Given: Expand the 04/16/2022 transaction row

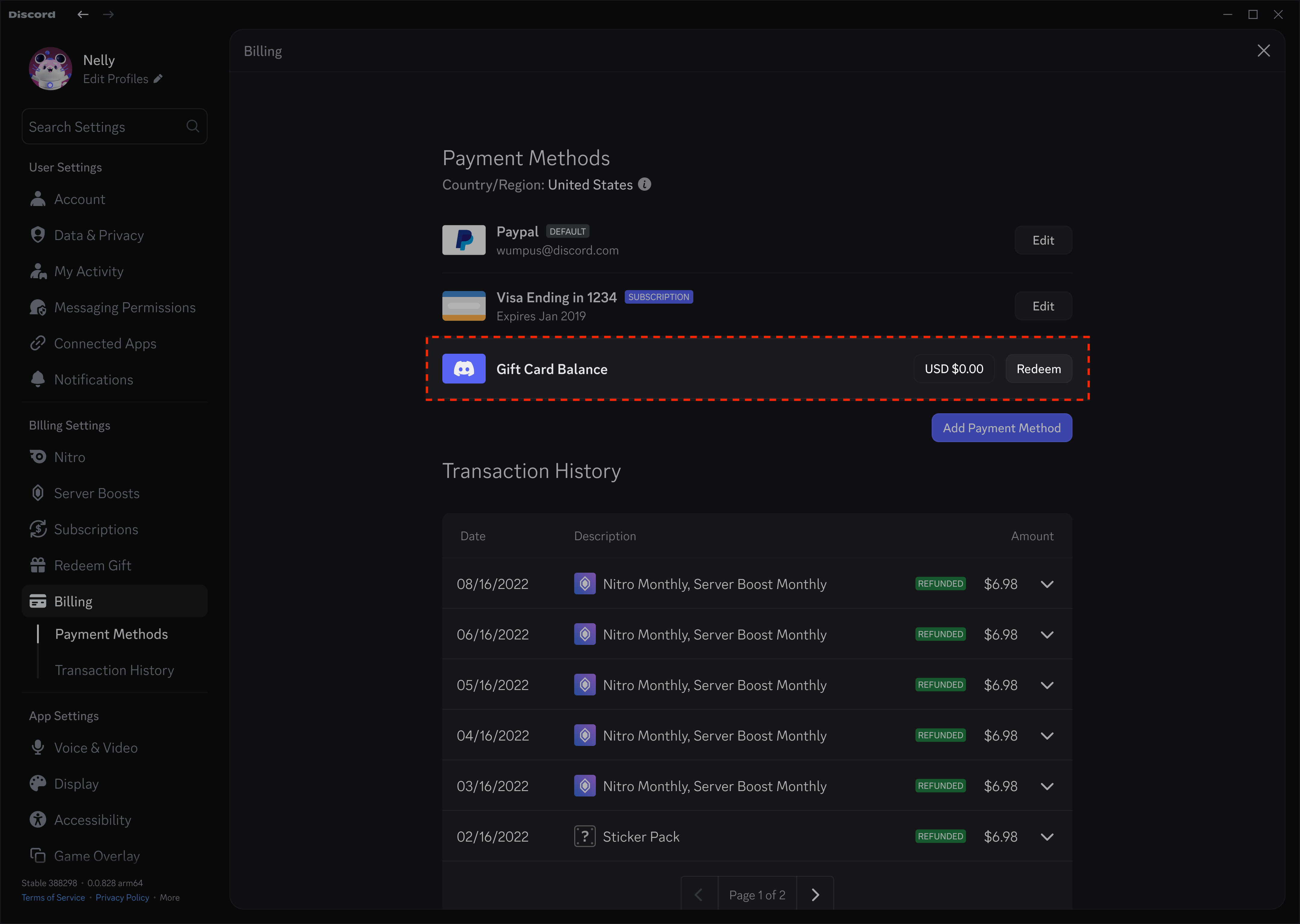Looking at the screenshot, I should [x=1047, y=736].
